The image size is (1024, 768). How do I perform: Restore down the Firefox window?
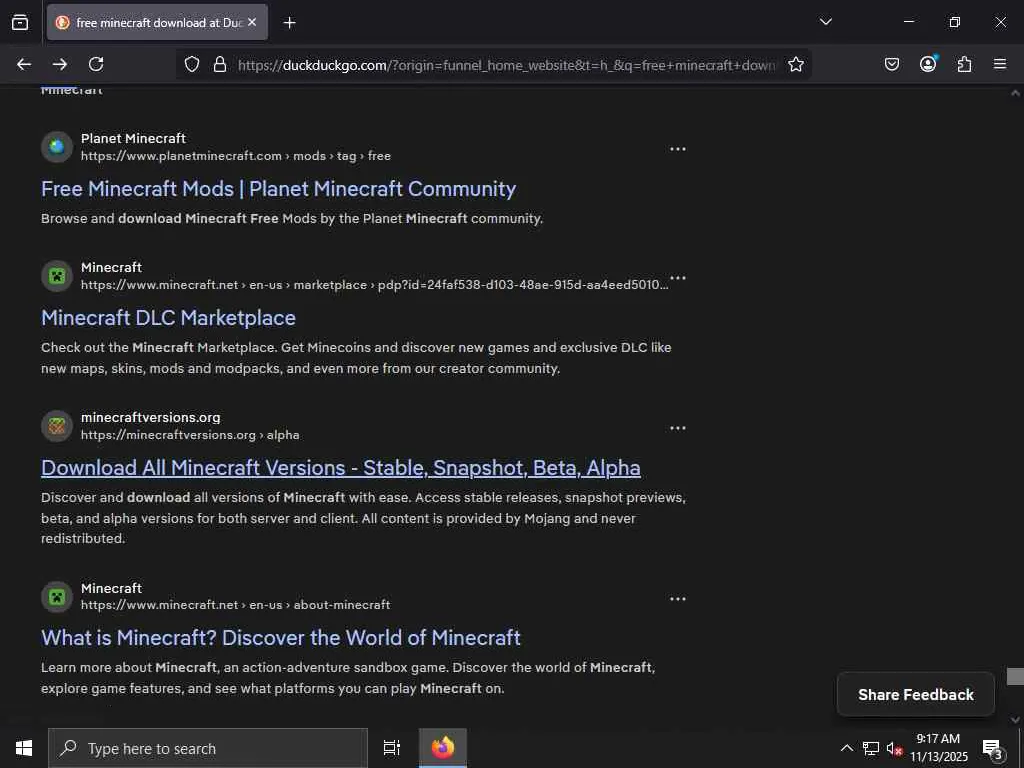[954, 22]
